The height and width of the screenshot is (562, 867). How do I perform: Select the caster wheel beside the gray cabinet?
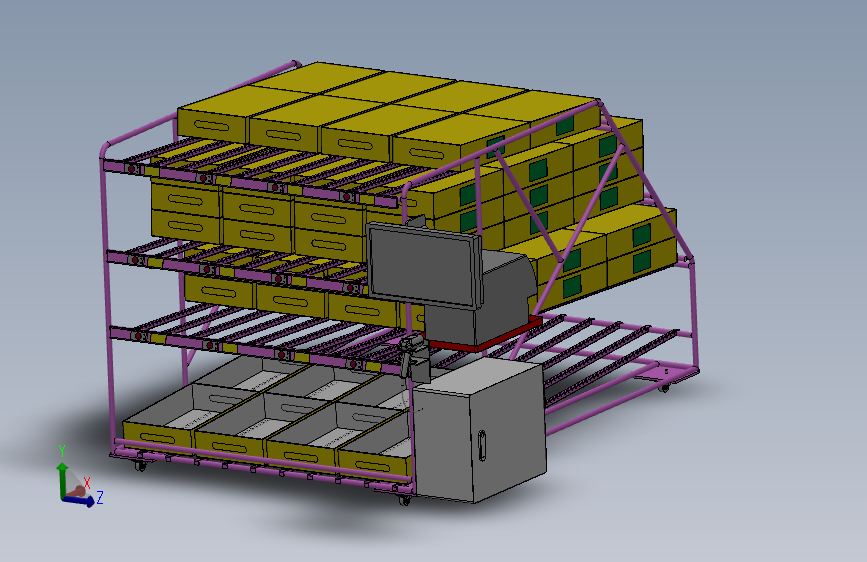pos(405,500)
